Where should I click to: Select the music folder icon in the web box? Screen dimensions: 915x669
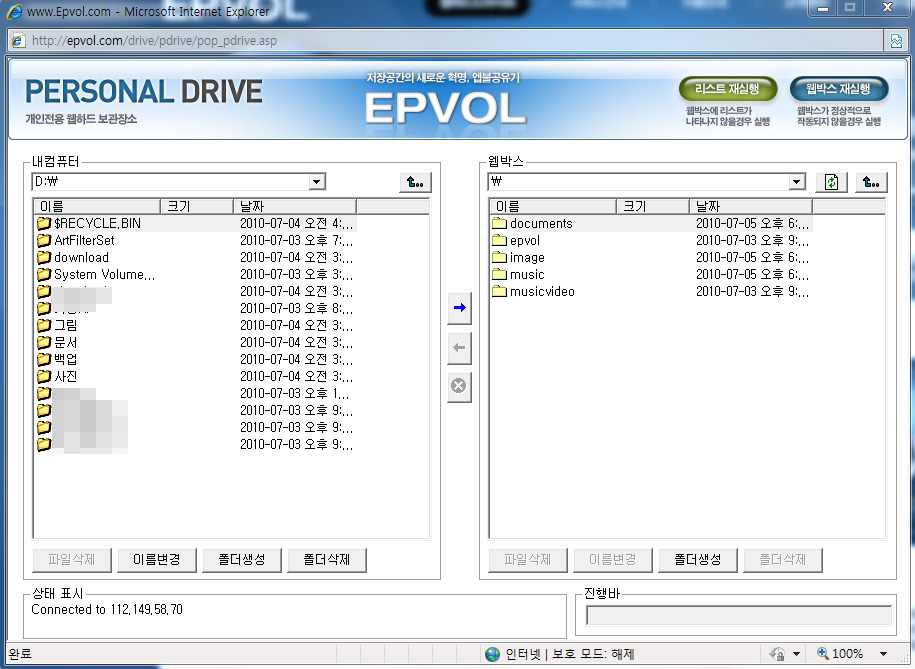[x=500, y=274]
